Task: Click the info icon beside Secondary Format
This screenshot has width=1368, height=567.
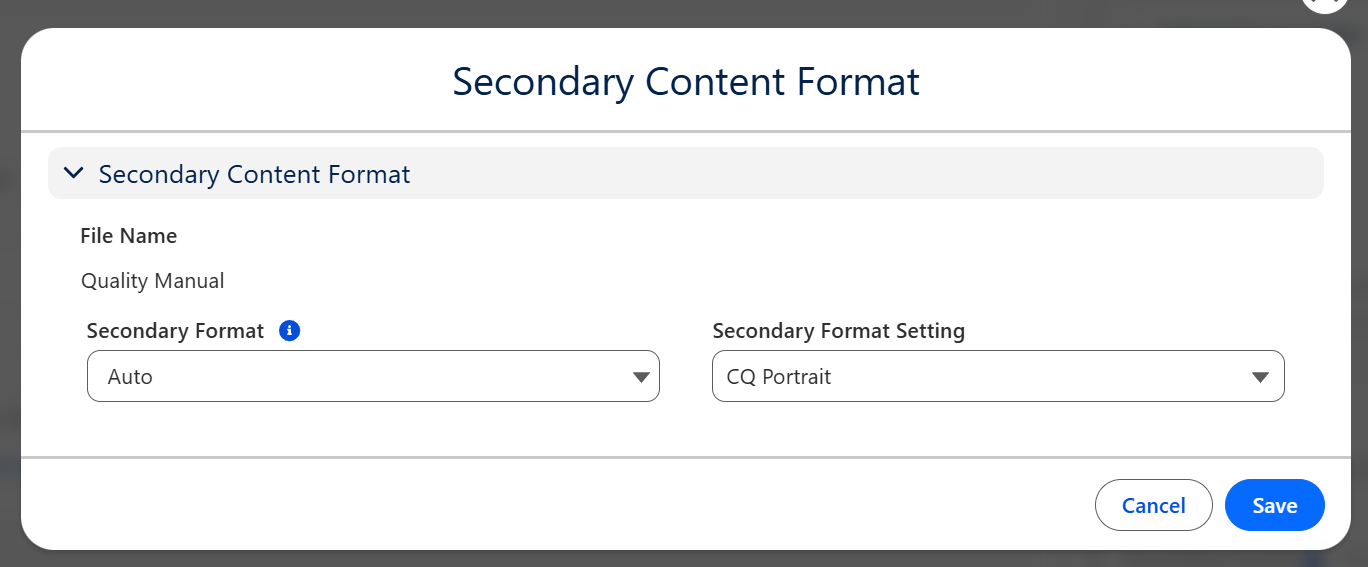Action: click(290, 331)
